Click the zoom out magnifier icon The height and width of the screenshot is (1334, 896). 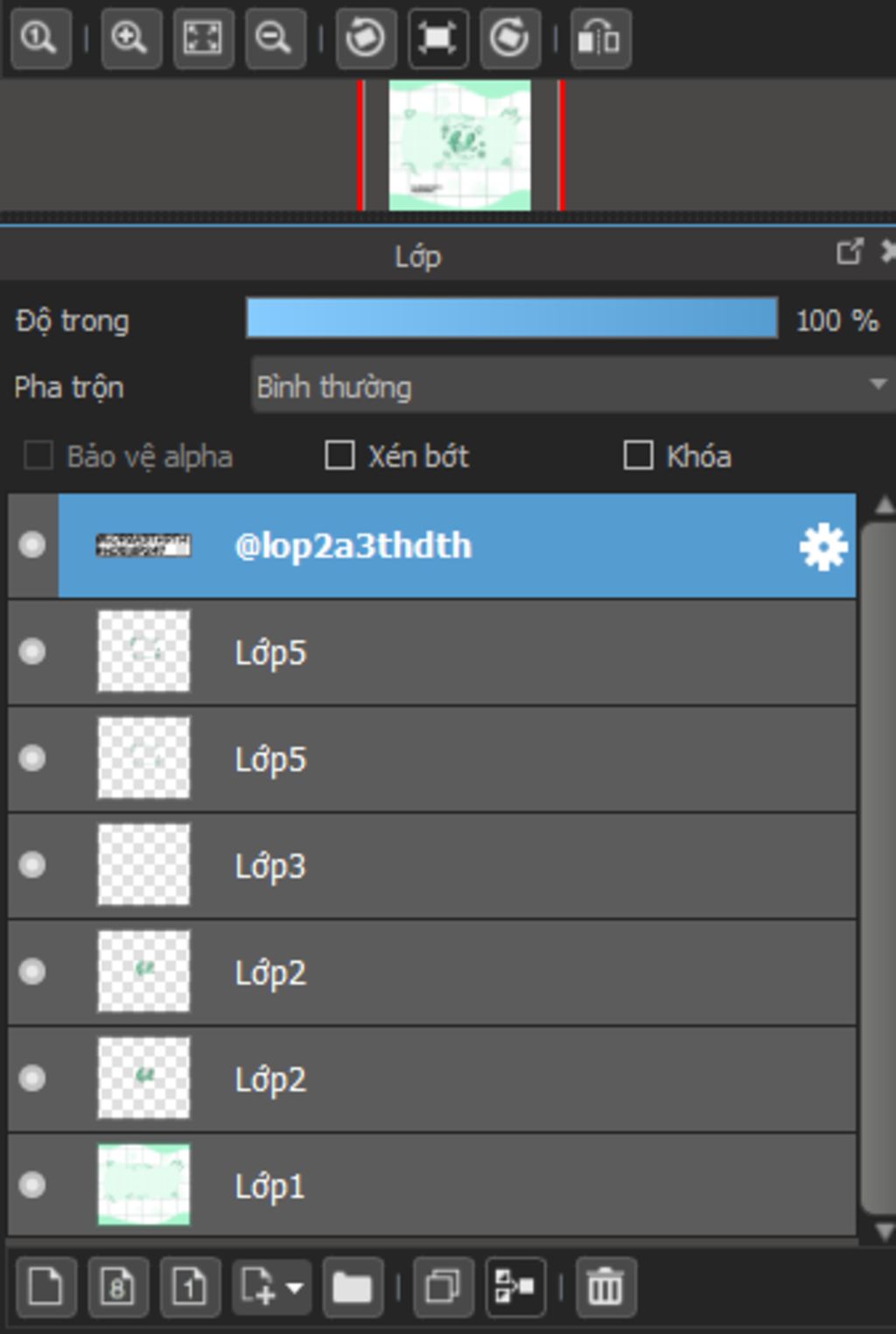(x=275, y=38)
